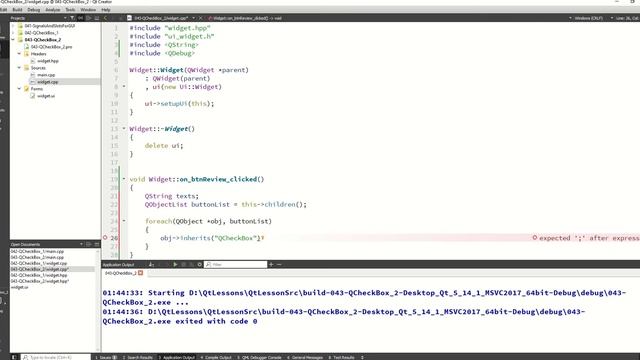Open the General Messages pane
The width and height of the screenshot is (640, 360).
305,357
